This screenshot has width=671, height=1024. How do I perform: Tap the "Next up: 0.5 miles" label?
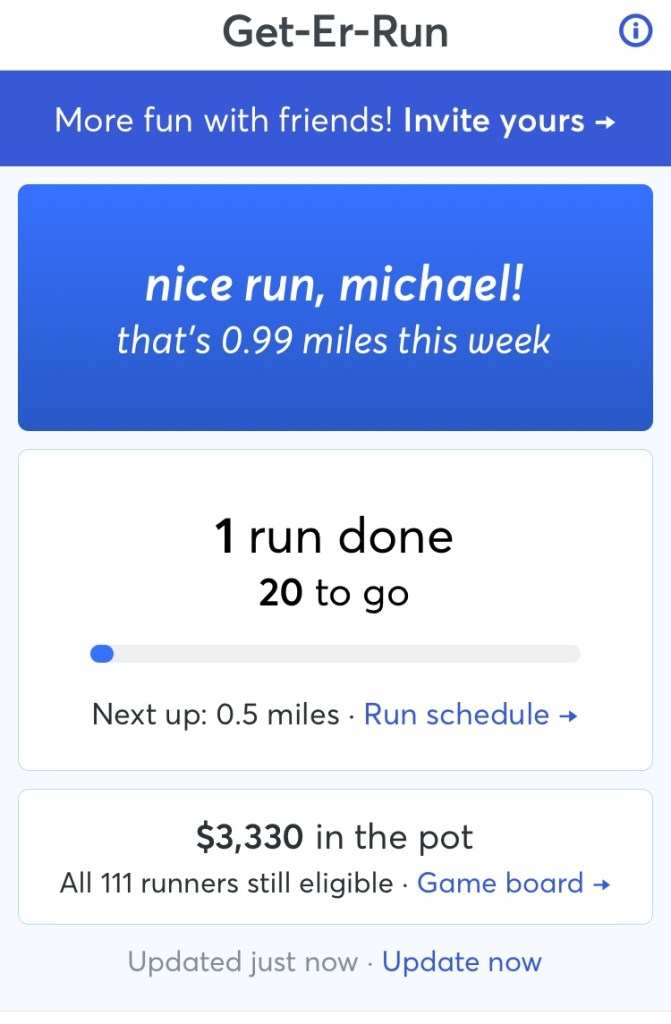[x=215, y=715]
